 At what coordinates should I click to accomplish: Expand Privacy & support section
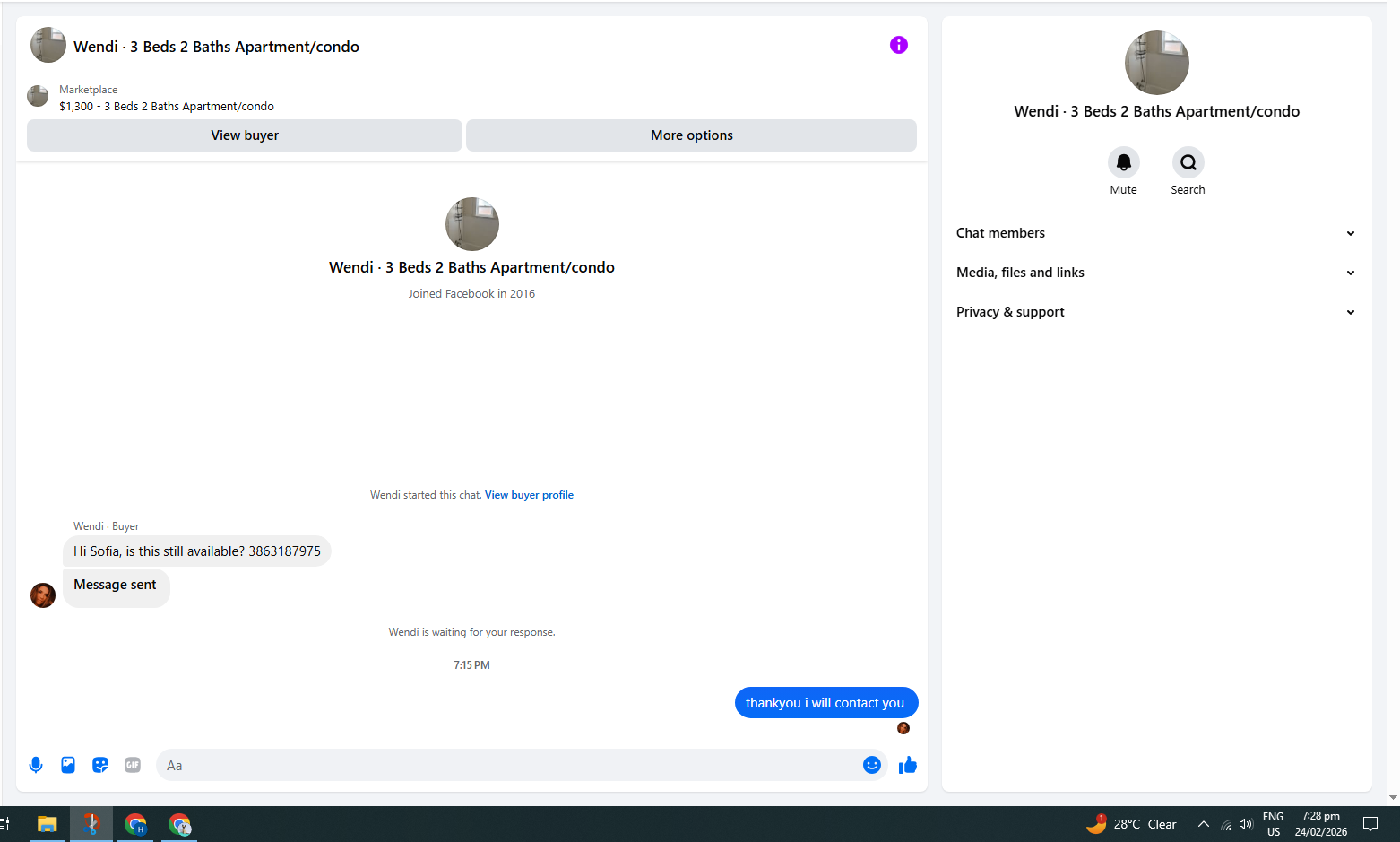(x=1156, y=312)
